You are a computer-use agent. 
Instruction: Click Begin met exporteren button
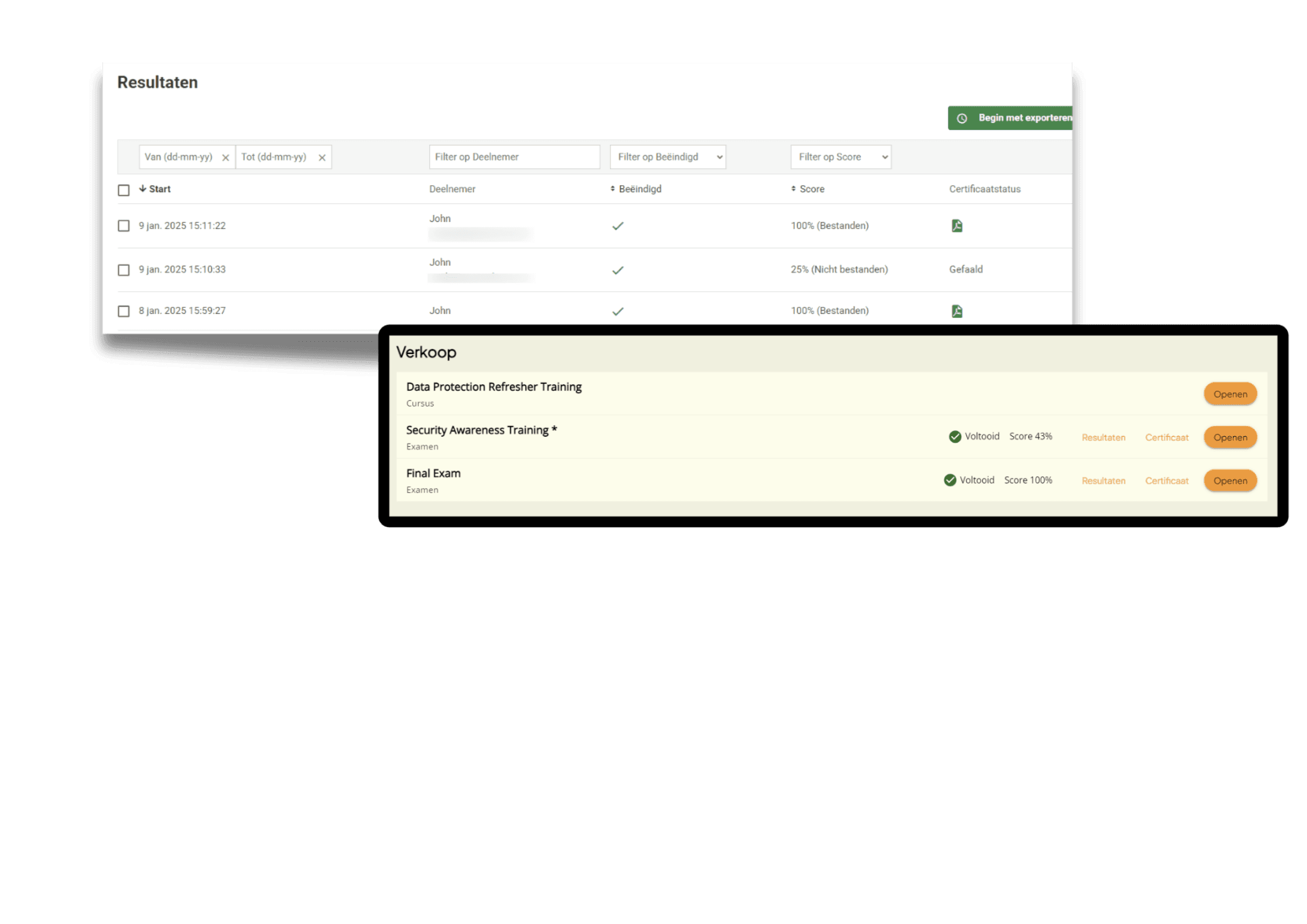[1011, 118]
